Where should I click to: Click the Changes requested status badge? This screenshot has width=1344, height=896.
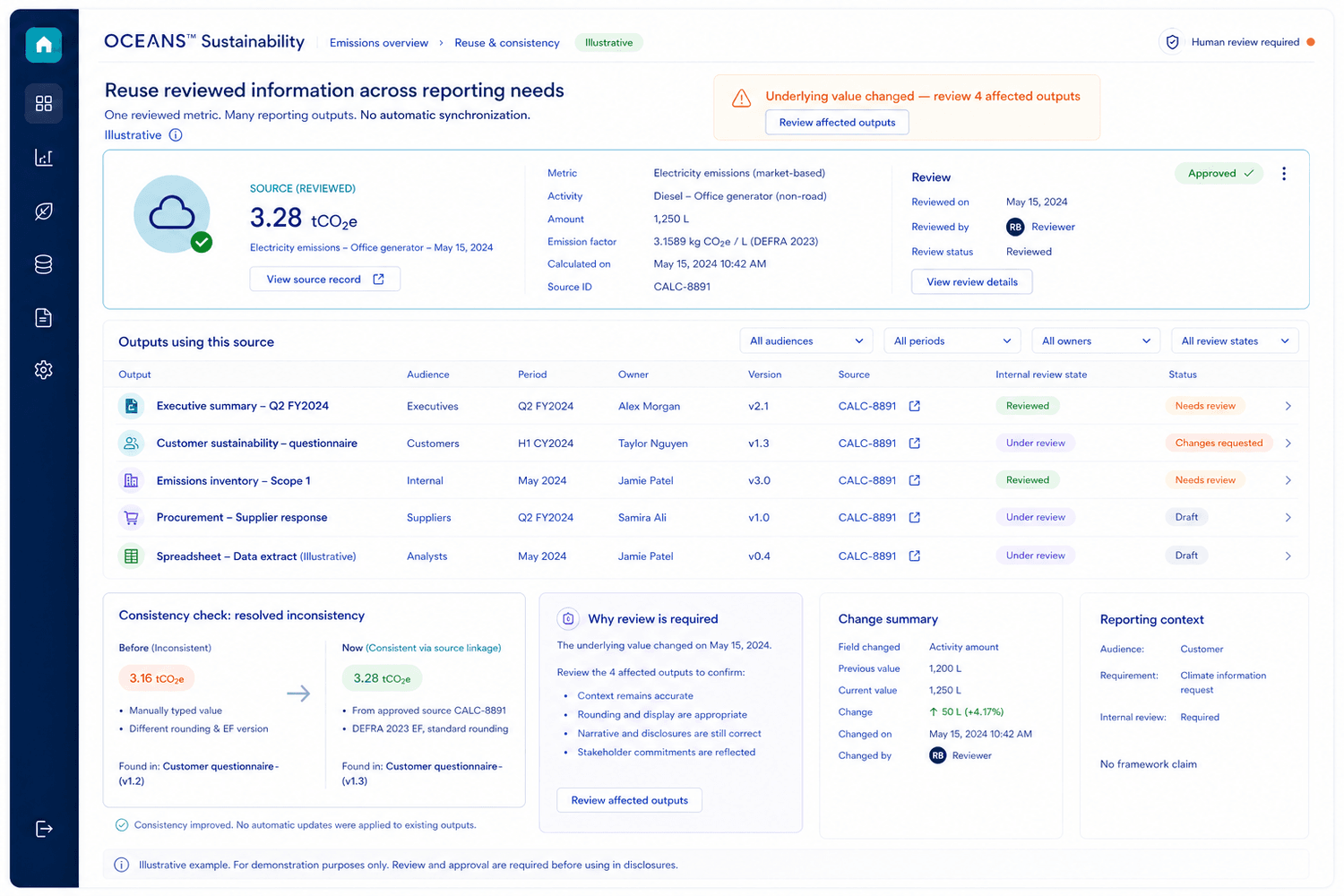[x=1219, y=443]
